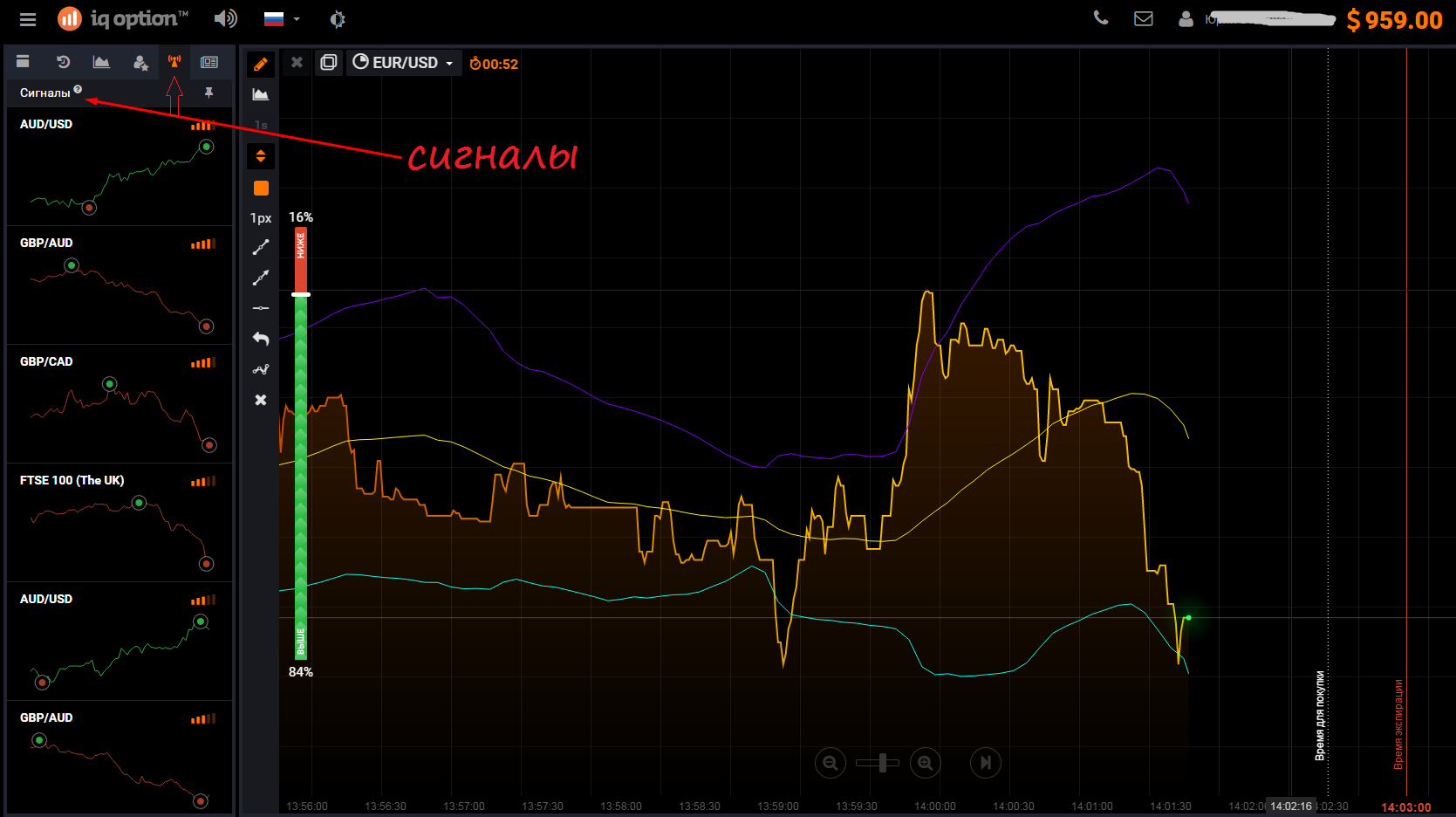Screen dimensions: 1456x817
Task: Undo the last drawing with back arrow
Action: click(261, 339)
